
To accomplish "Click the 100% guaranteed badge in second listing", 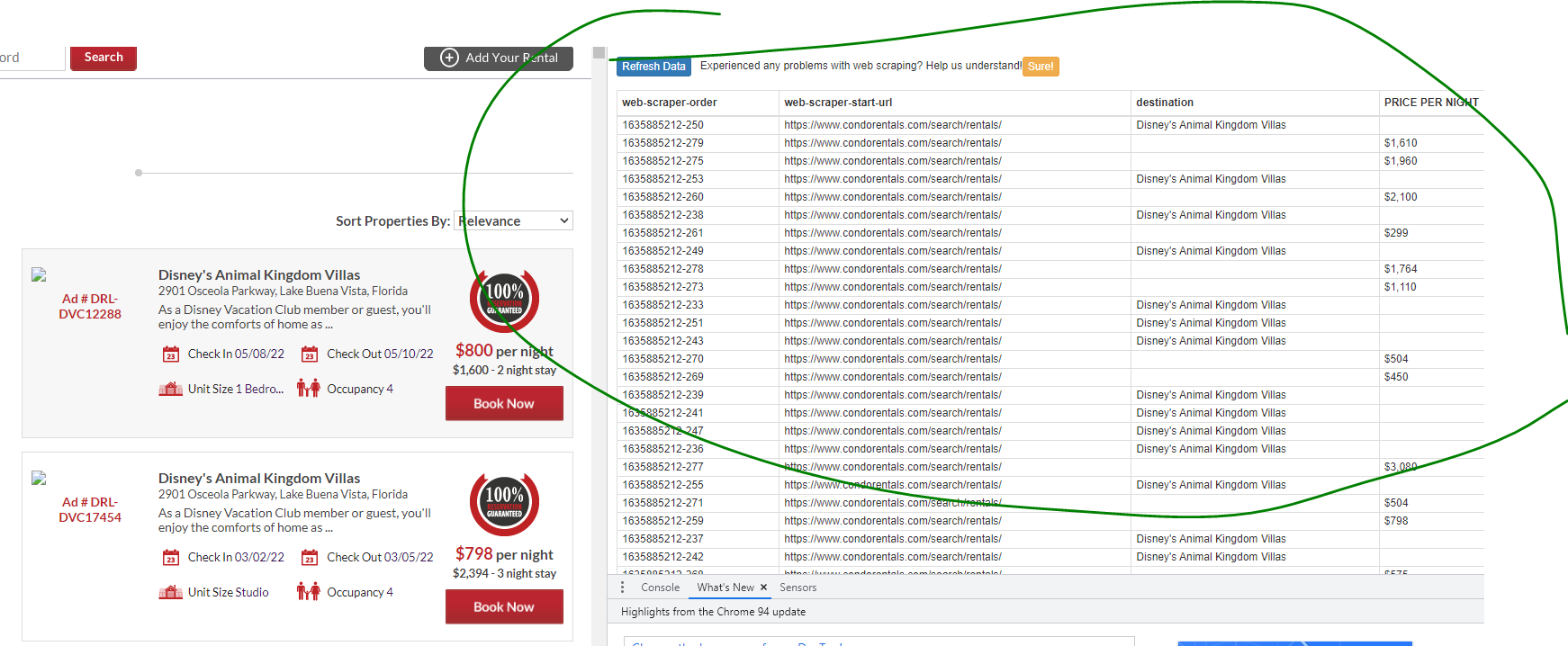I will [504, 504].
